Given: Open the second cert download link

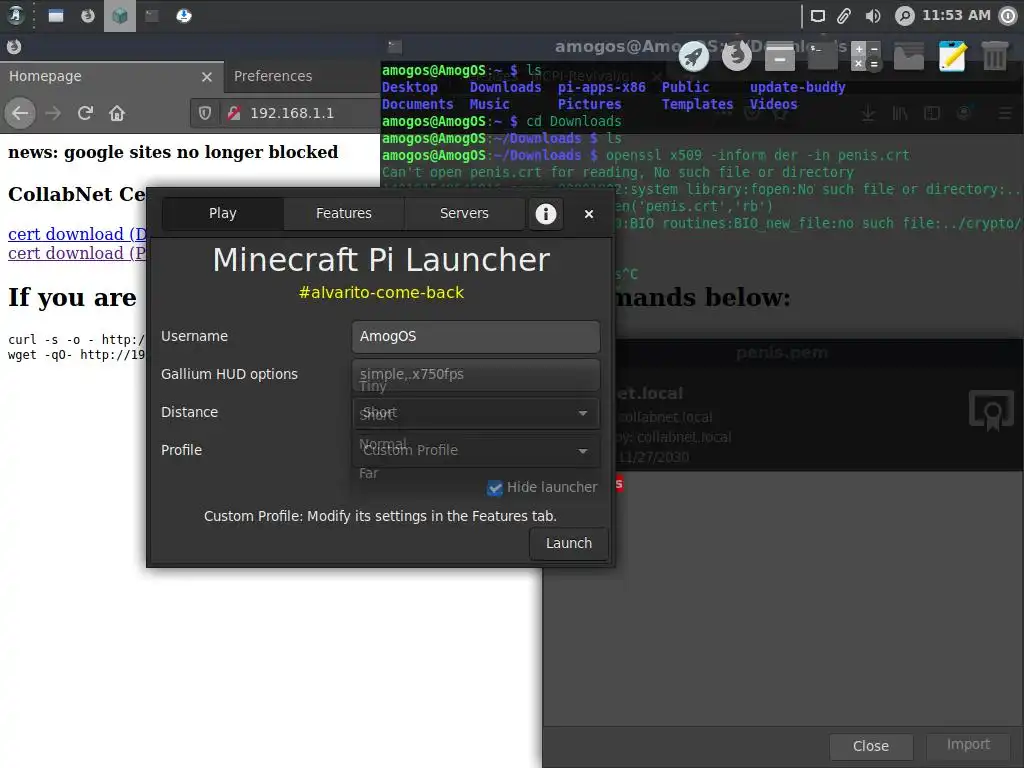Looking at the screenshot, I should pyautogui.click(x=77, y=253).
